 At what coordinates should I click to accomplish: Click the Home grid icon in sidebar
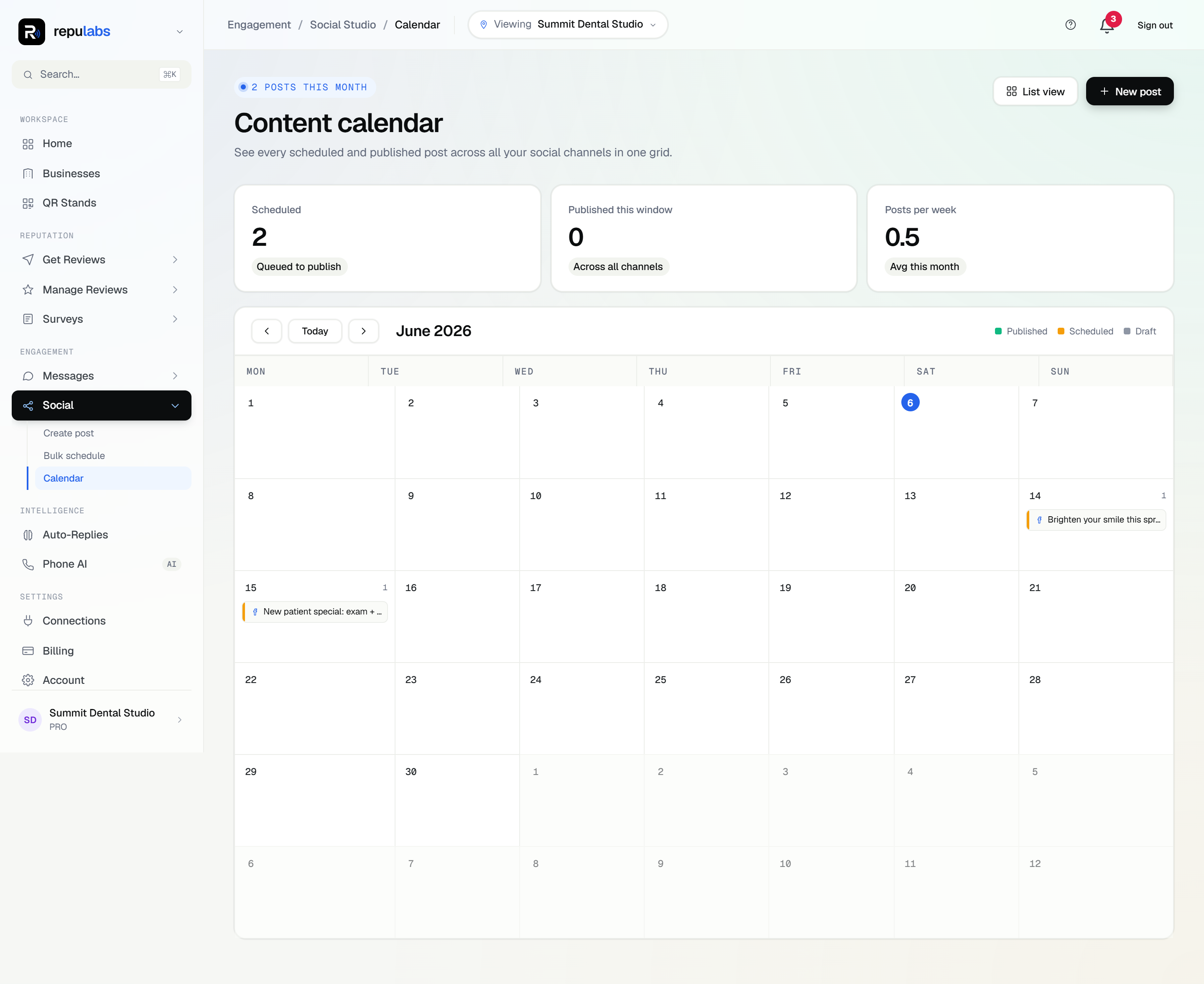(x=28, y=144)
